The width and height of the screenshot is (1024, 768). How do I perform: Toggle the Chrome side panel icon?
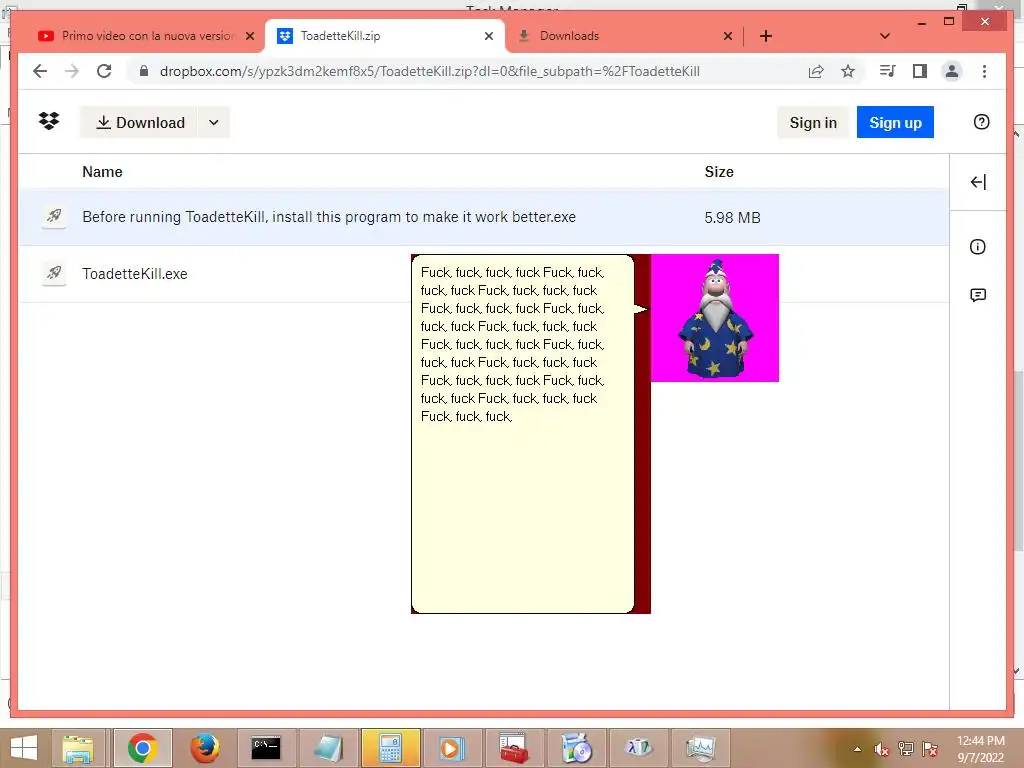point(920,71)
